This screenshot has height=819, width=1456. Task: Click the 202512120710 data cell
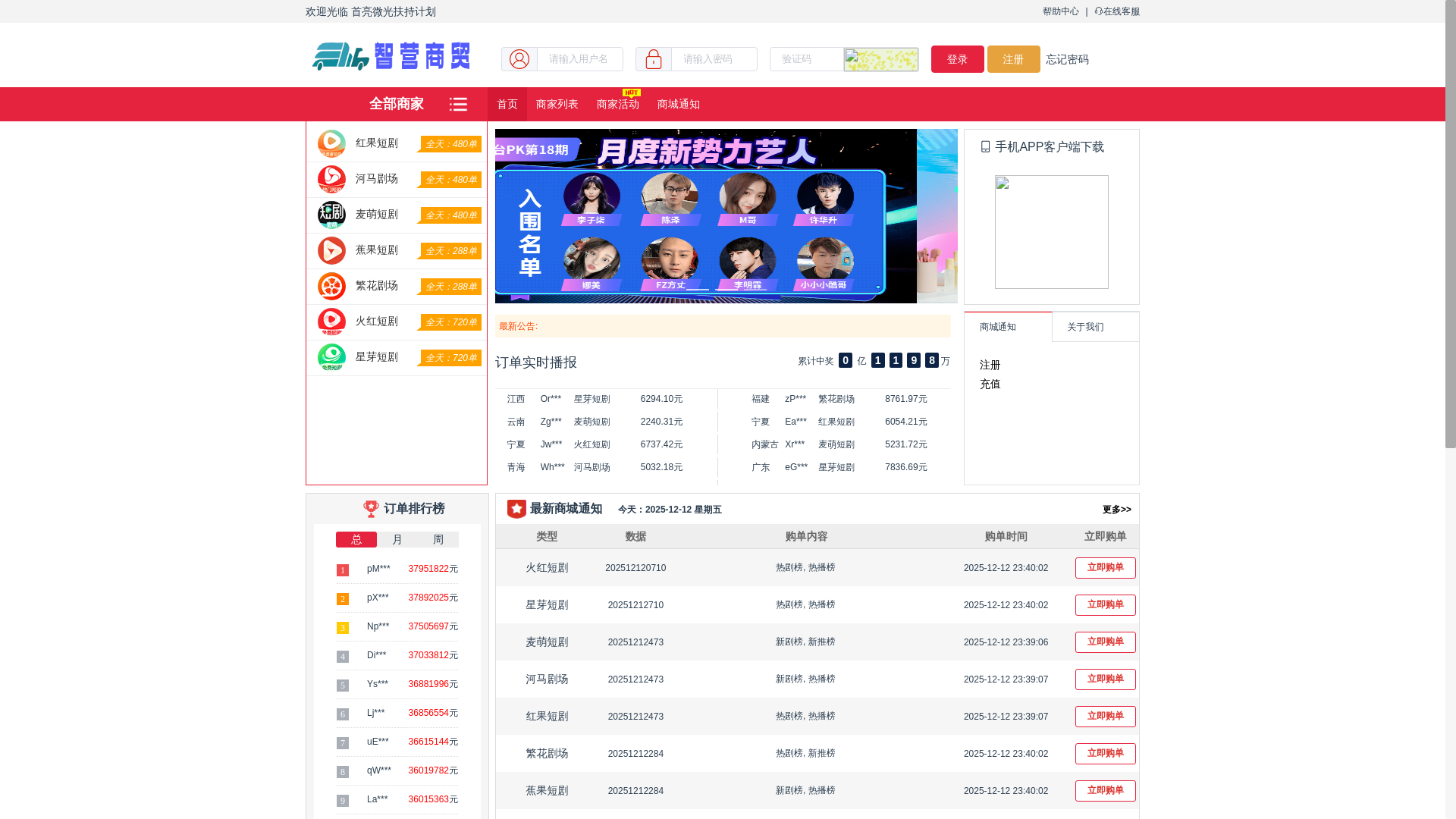(x=635, y=568)
